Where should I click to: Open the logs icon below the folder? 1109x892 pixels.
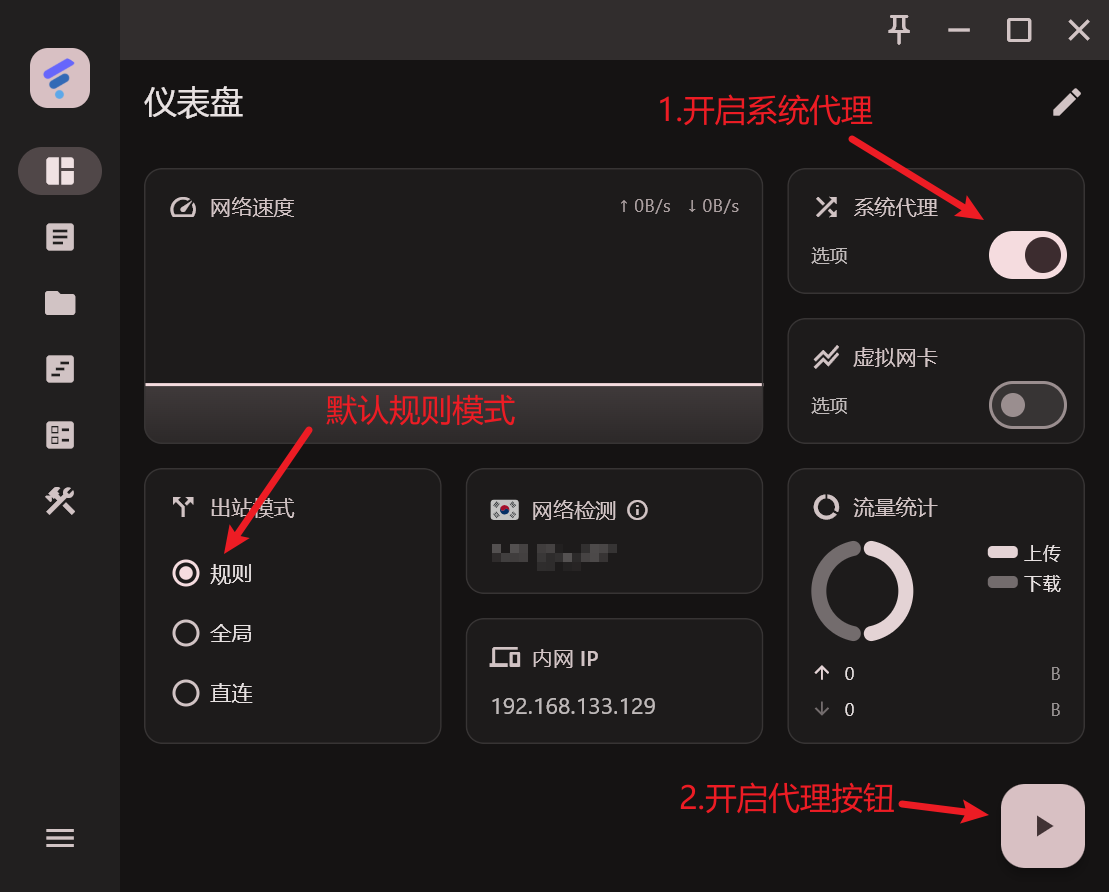point(60,369)
